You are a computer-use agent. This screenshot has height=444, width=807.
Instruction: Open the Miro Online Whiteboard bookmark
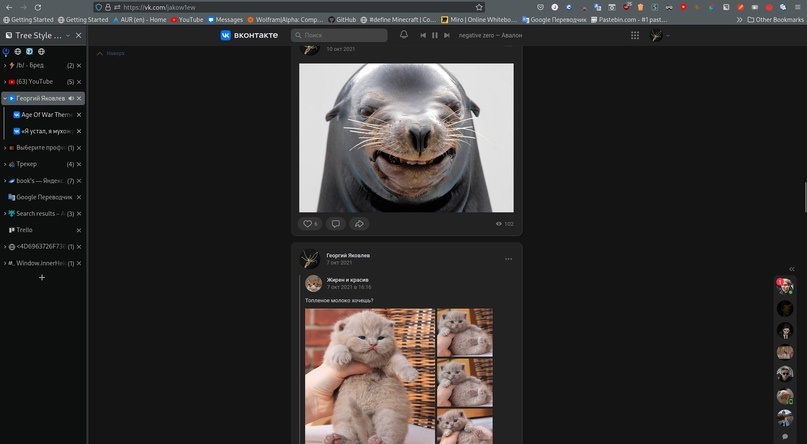pos(479,20)
